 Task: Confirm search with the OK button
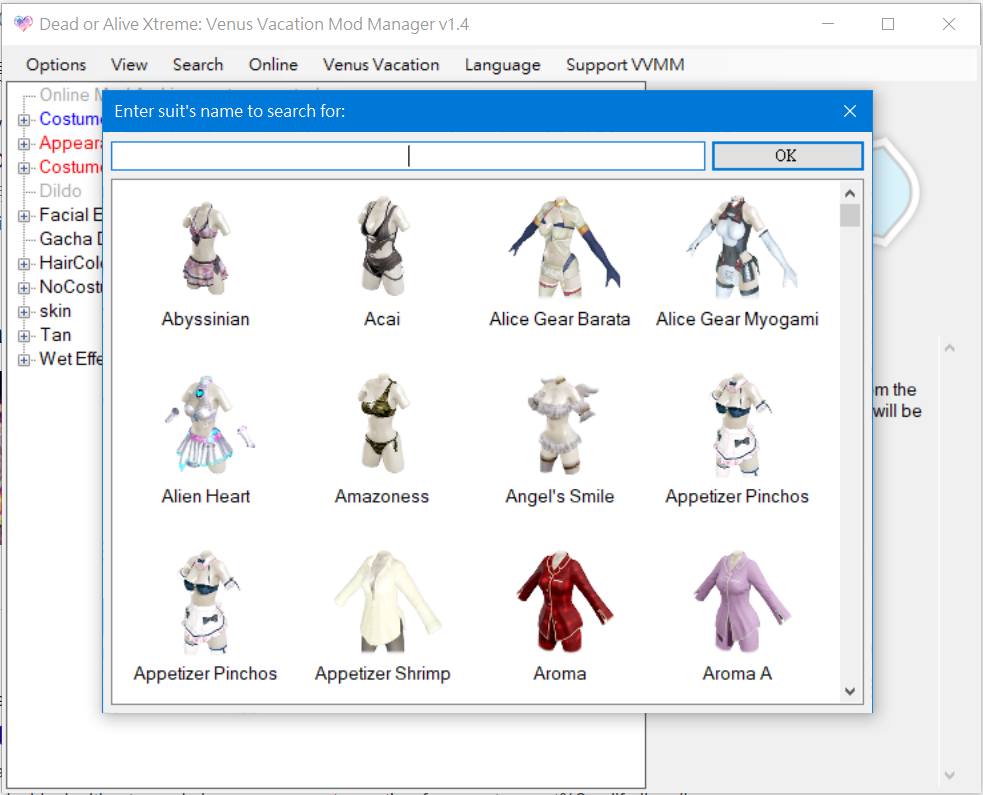pos(787,155)
